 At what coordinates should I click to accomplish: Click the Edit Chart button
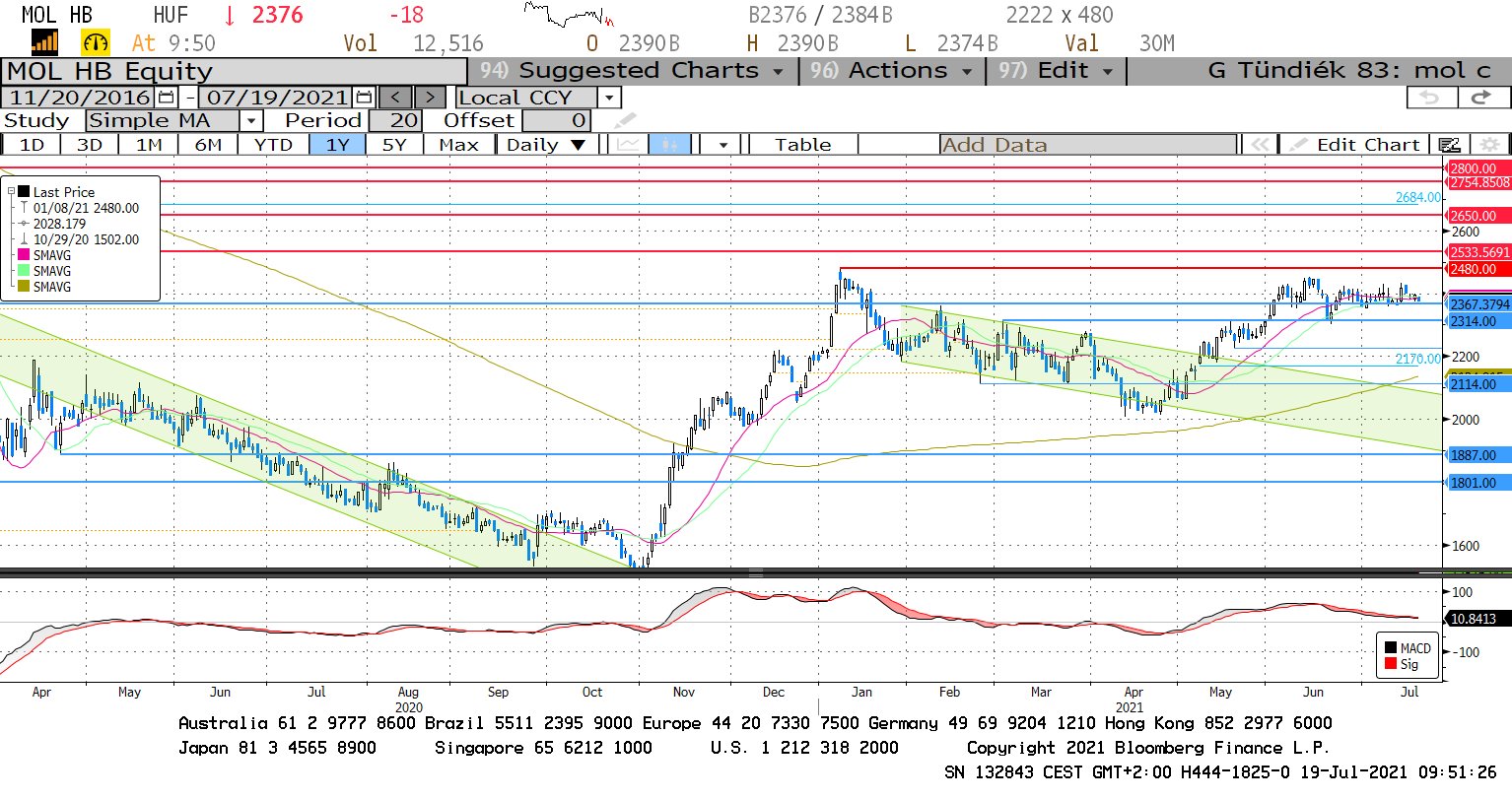pos(1355,145)
